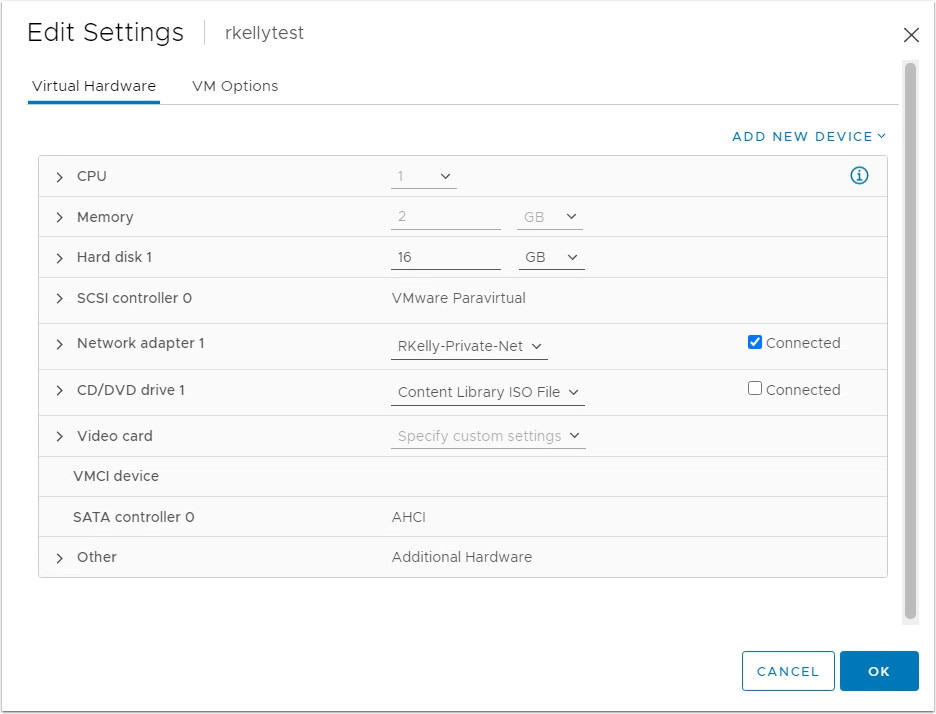The height and width of the screenshot is (714, 936).
Task: Click the Cancel button
Action: coord(788,671)
